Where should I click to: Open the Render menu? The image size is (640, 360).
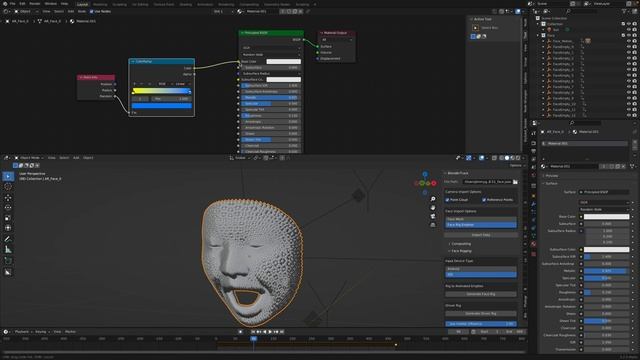pos(35,4)
